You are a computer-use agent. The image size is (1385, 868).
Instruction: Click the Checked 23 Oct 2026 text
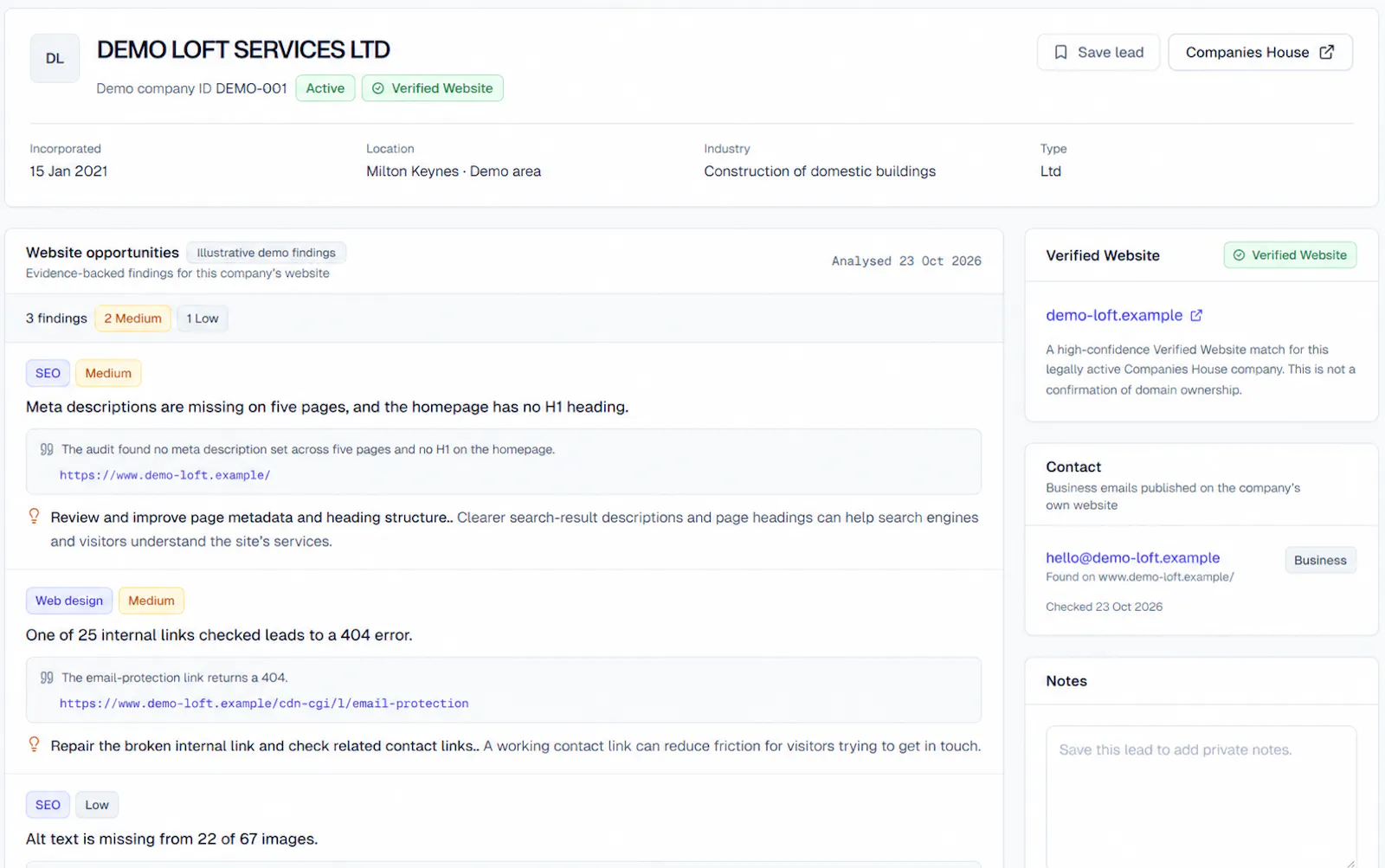point(1104,607)
